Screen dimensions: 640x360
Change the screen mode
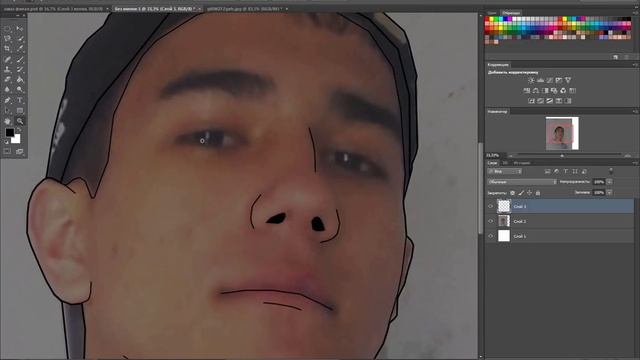(x=20, y=151)
